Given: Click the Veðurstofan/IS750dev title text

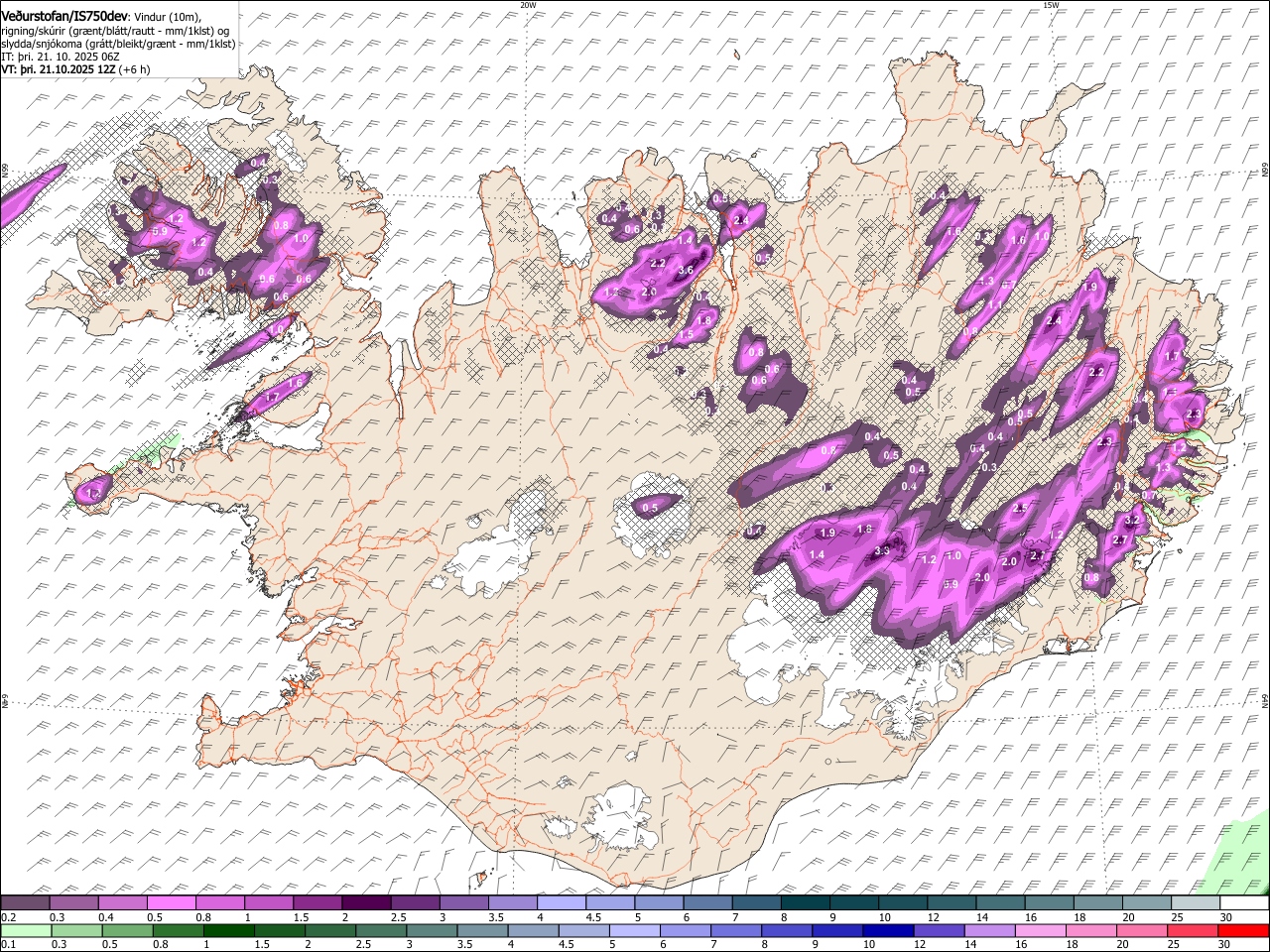Looking at the screenshot, I should 64,17.
